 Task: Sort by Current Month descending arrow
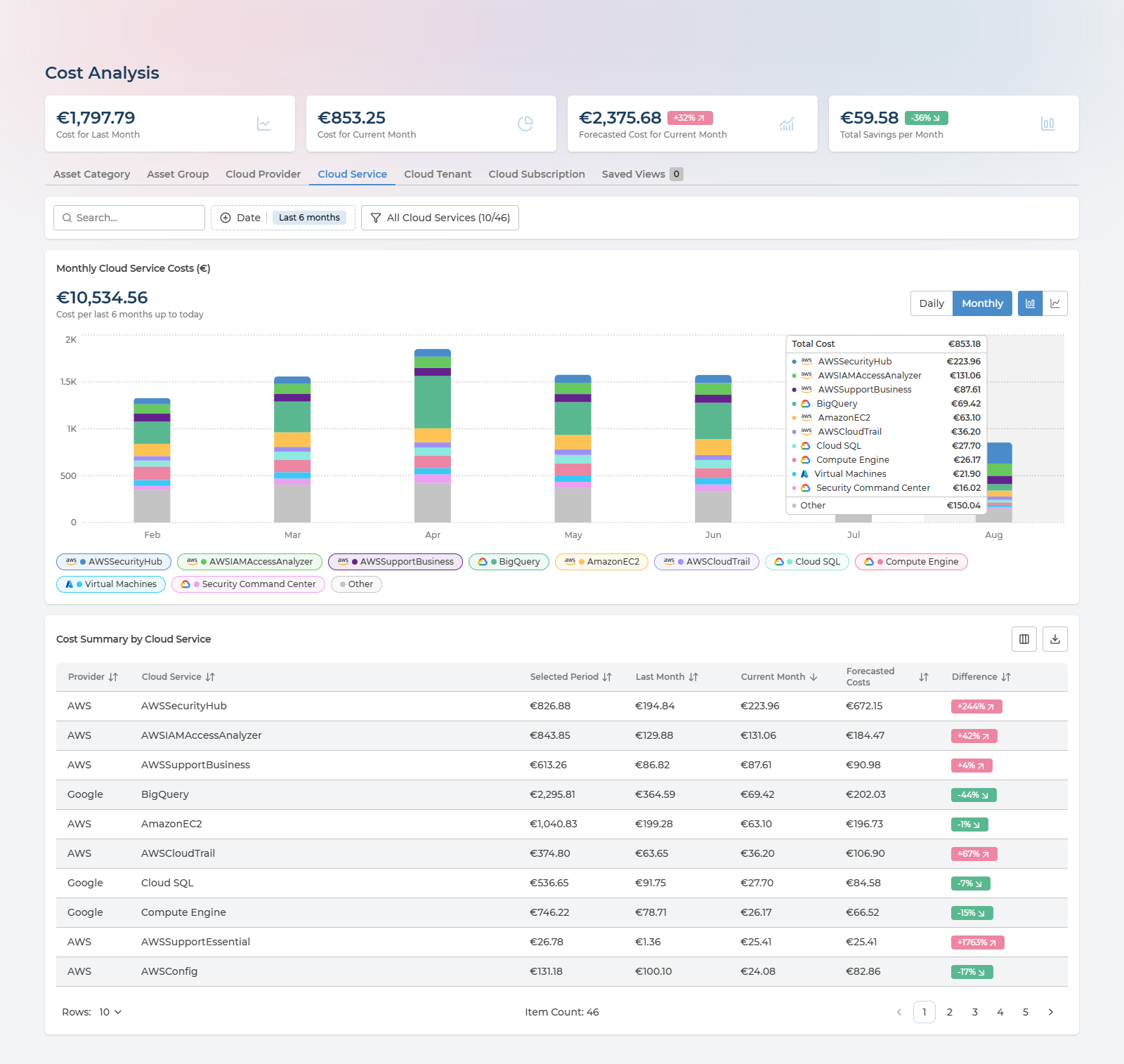(813, 677)
